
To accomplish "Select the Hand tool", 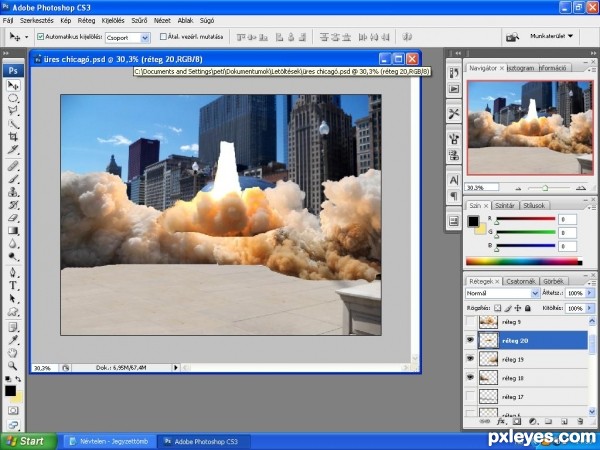I will pyautogui.click(x=13, y=353).
